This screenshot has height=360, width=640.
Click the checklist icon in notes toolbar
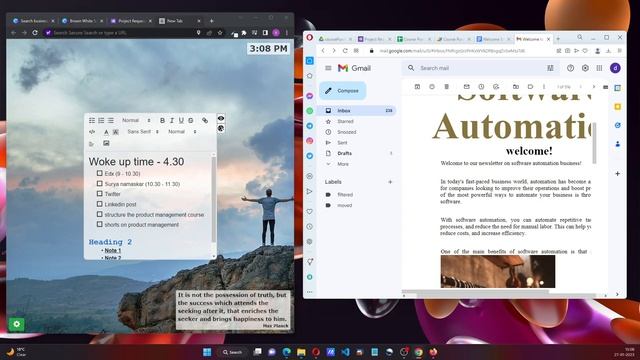coord(92,120)
